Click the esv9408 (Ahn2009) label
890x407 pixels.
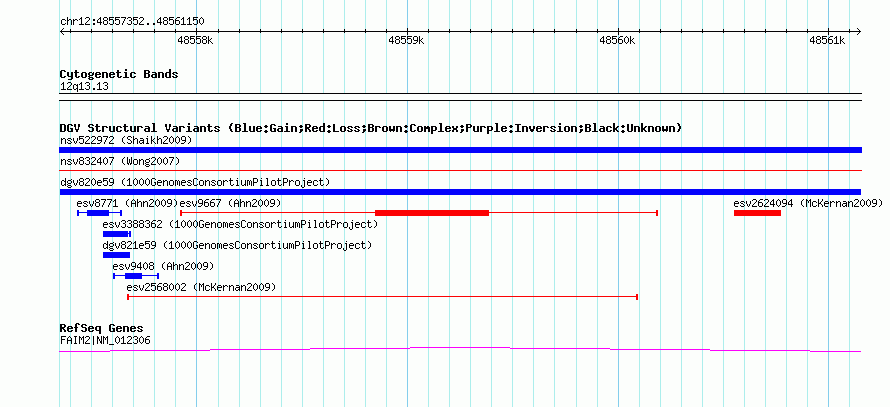(x=163, y=266)
